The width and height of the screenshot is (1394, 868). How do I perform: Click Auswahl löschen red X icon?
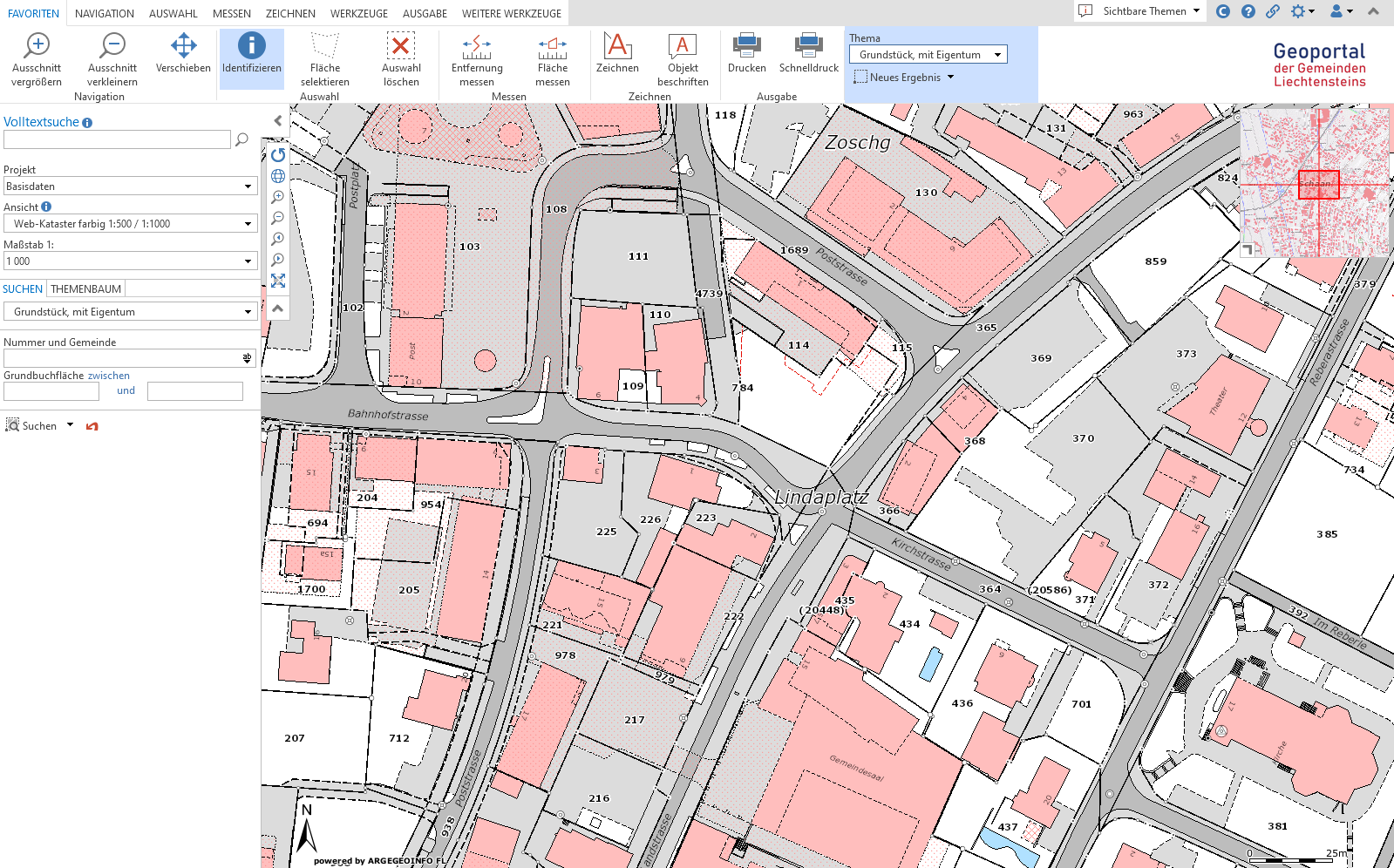point(401,58)
